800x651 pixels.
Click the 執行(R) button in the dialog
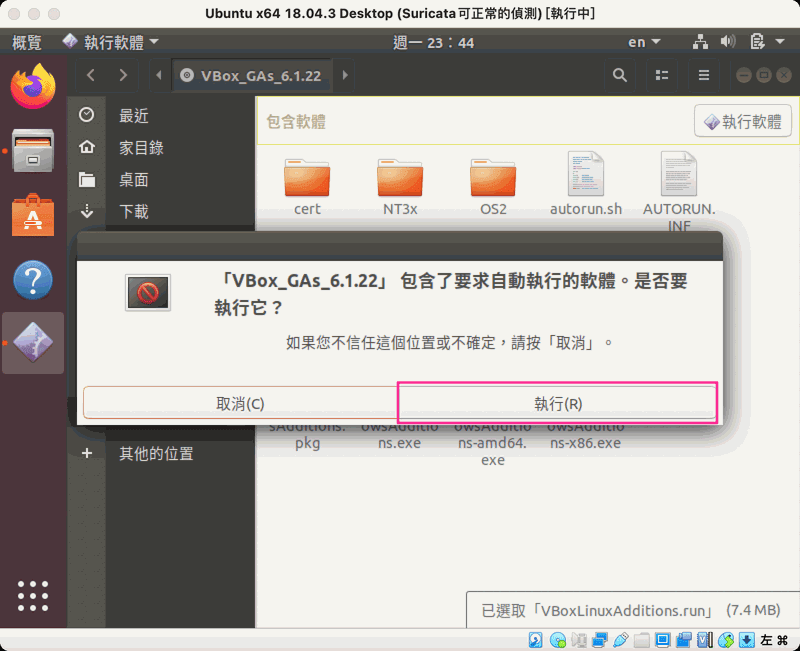pos(558,403)
